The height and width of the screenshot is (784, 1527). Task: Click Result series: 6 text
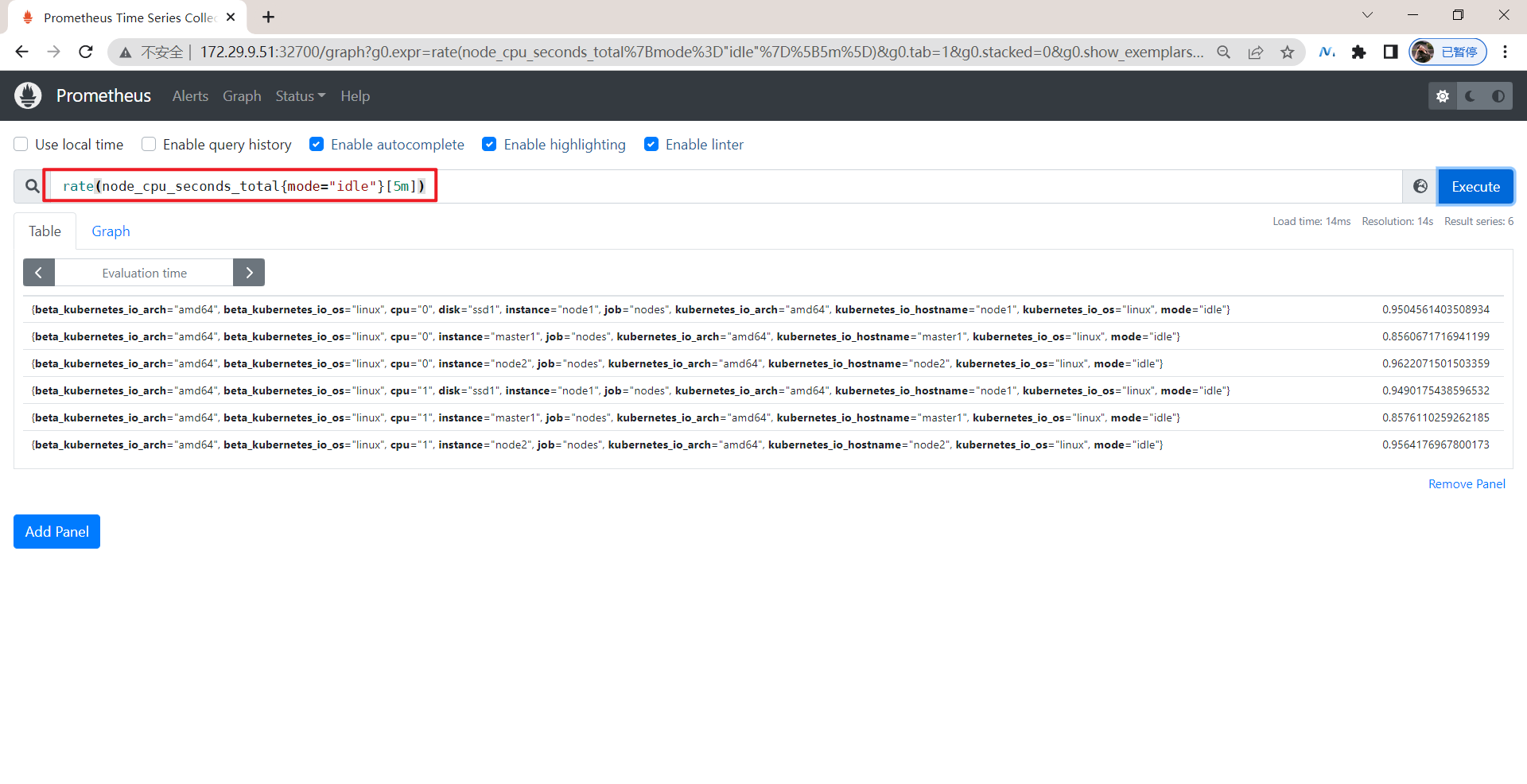point(1479,221)
